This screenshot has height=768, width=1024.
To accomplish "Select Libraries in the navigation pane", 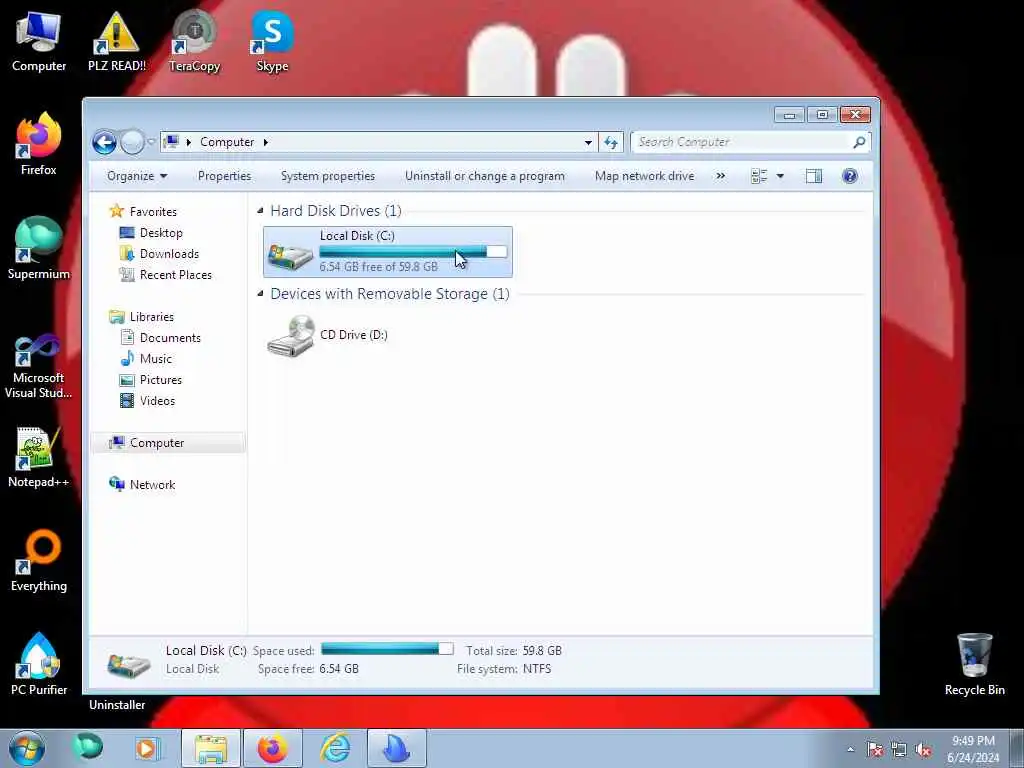I will tap(152, 317).
